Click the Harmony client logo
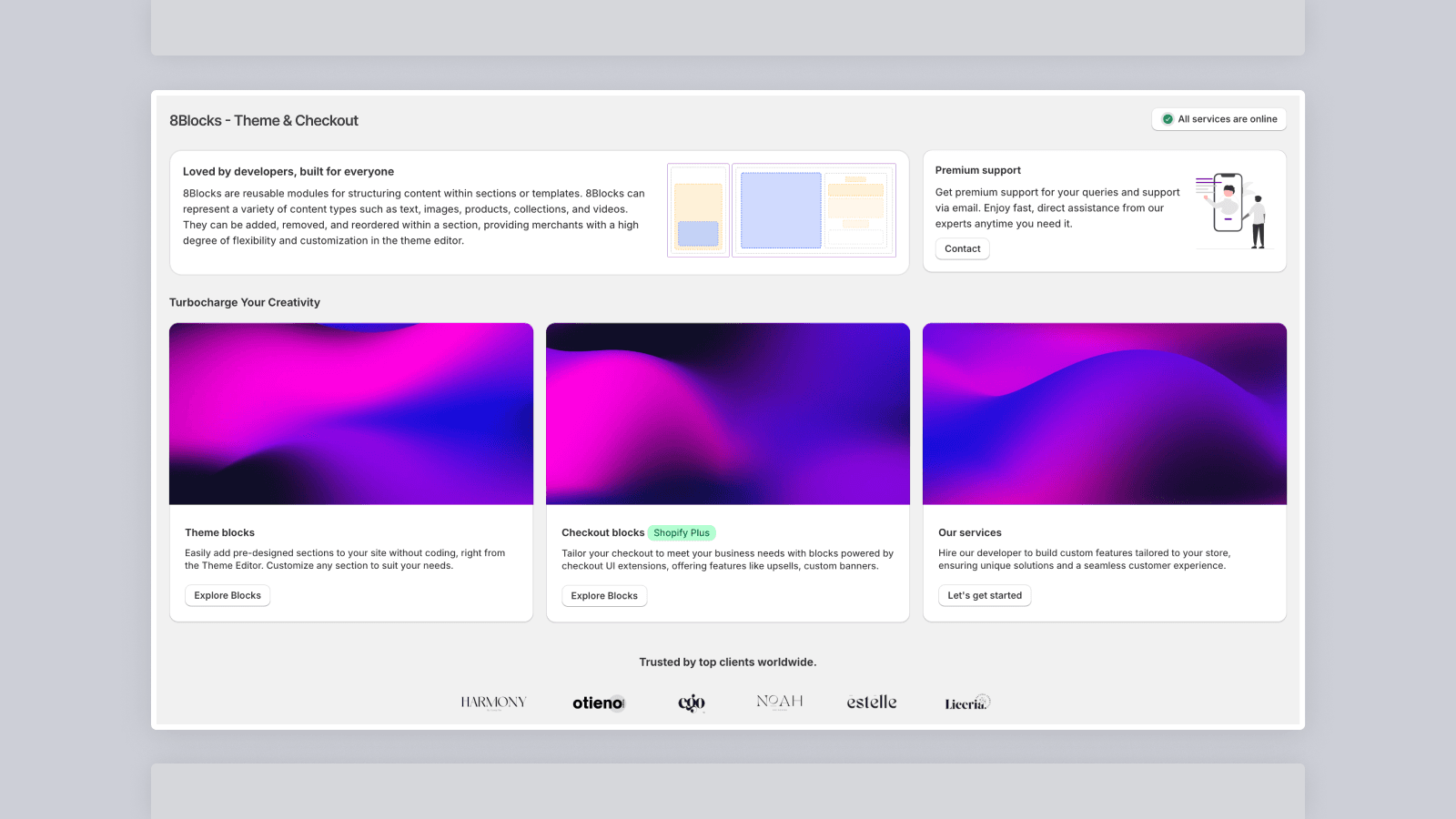The width and height of the screenshot is (1456, 819). point(493,703)
